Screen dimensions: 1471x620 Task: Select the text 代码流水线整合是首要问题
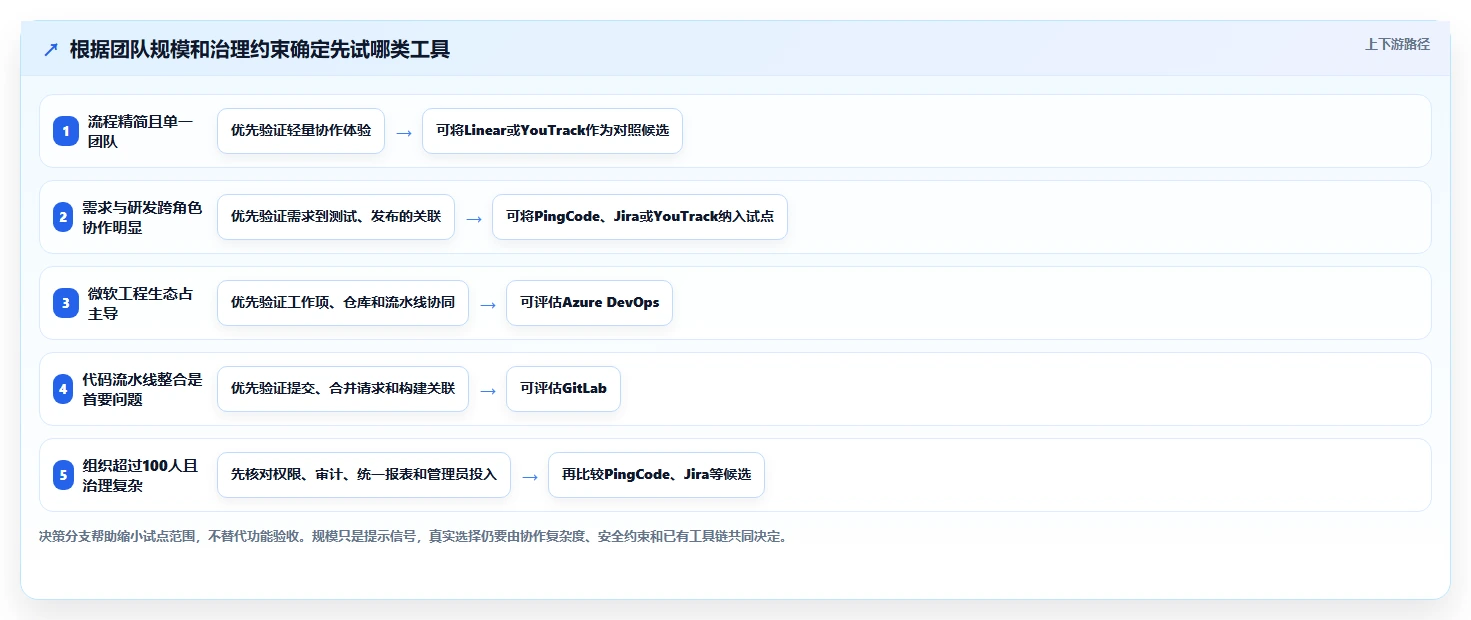[142, 389]
